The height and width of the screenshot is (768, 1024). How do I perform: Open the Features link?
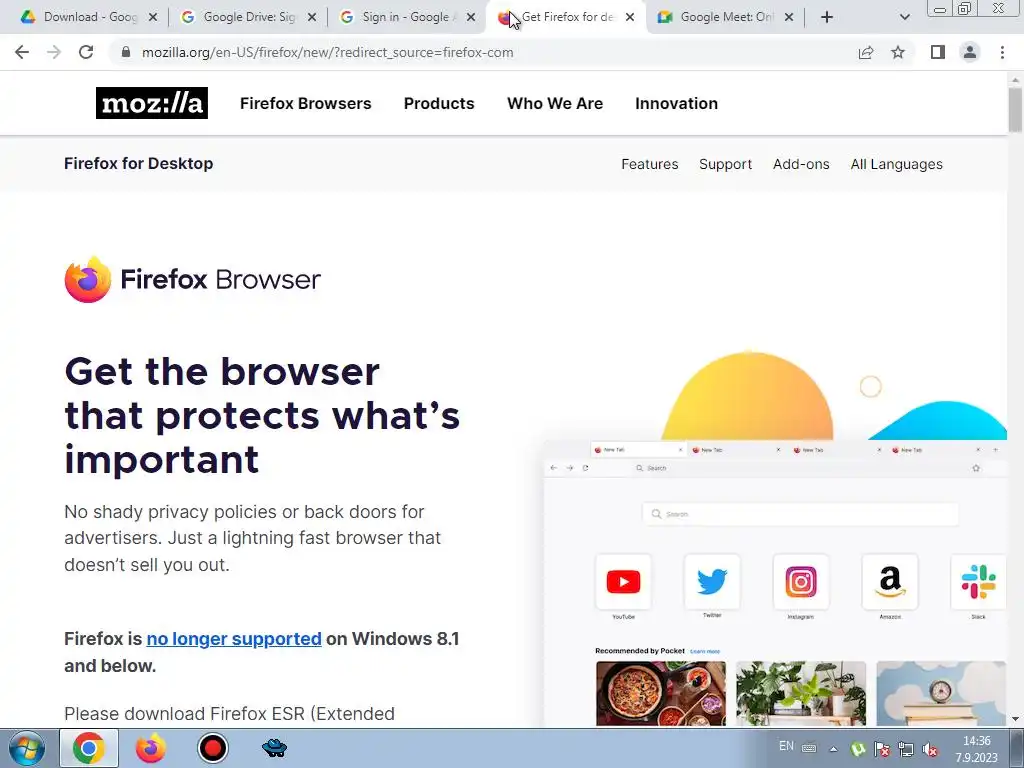pyautogui.click(x=650, y=164)
